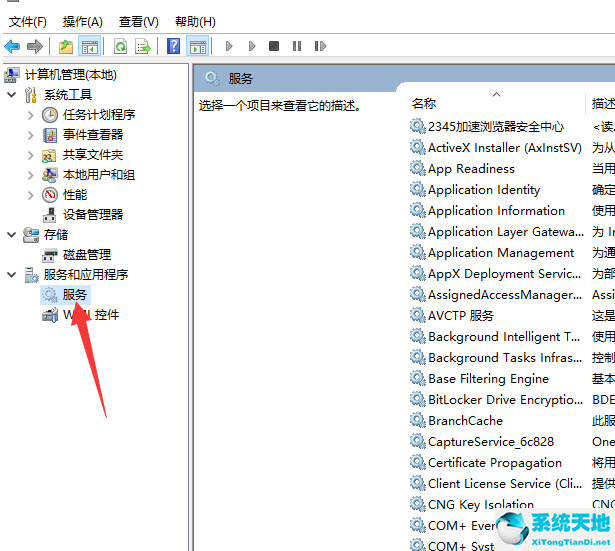Image resolution: width=615 pixels, height=551 pixels.
Task: Select the BranchCache service
Action: pos(465,420)
